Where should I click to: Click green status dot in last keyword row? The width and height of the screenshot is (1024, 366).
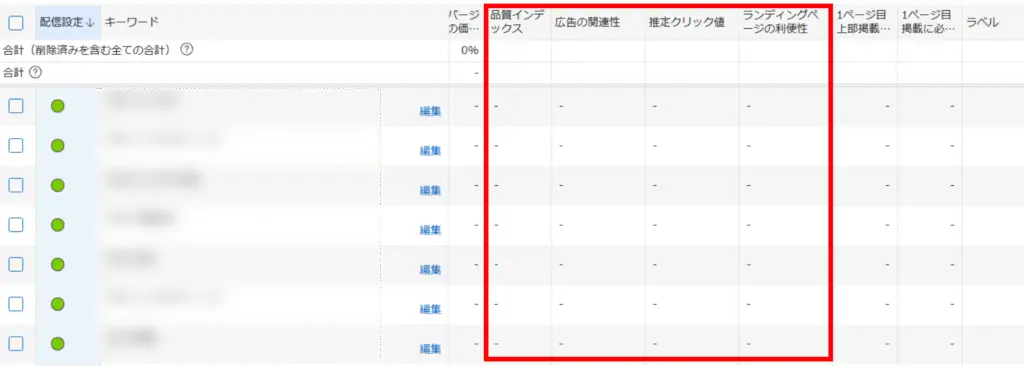(x=57, y=344)
